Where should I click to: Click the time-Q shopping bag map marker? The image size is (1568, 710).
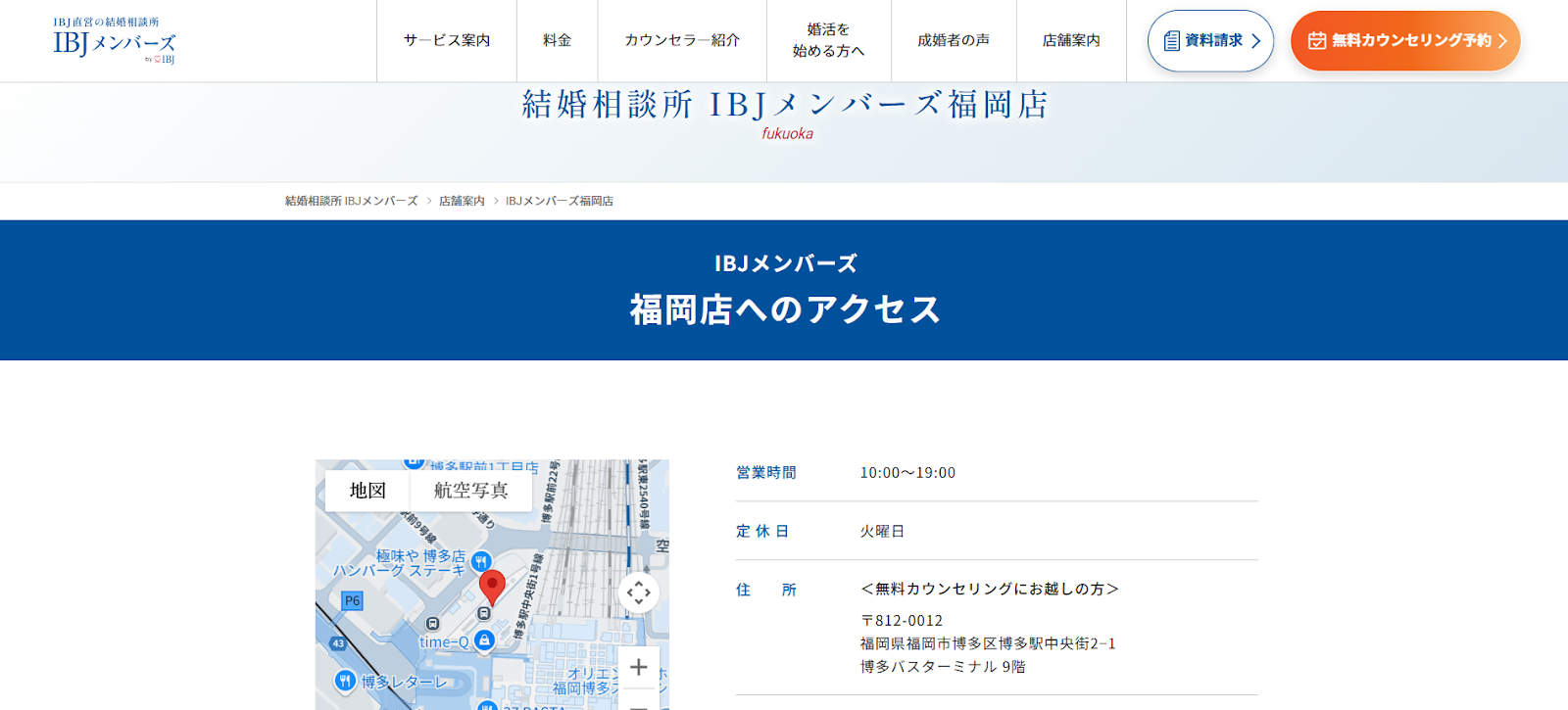(x=484, y=640)
